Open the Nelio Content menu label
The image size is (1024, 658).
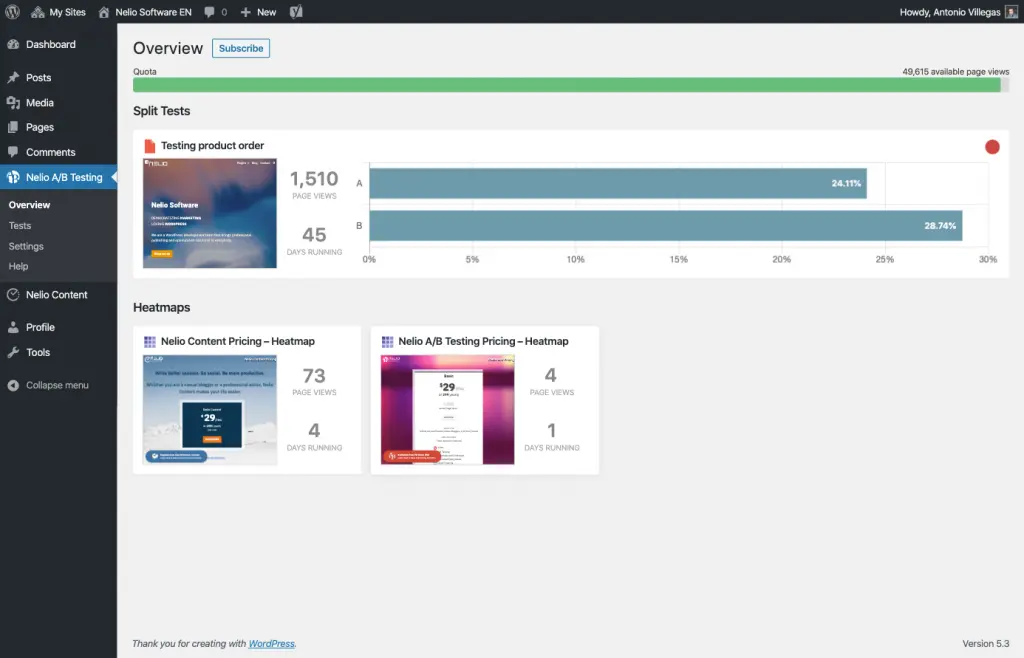pyautogui.click(x=57, y=295)
